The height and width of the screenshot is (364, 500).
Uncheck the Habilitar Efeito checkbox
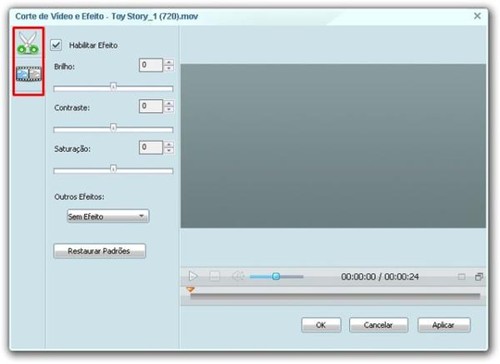coord(56,45)
